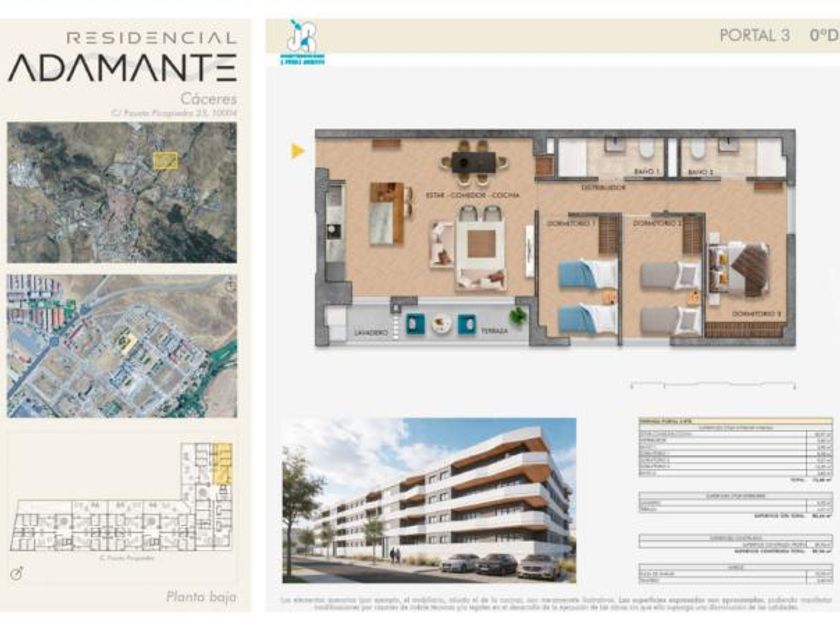This screenshot has width=840, height=630.
Task: Click the kitchen island in the living area
Action: point(387,213)
